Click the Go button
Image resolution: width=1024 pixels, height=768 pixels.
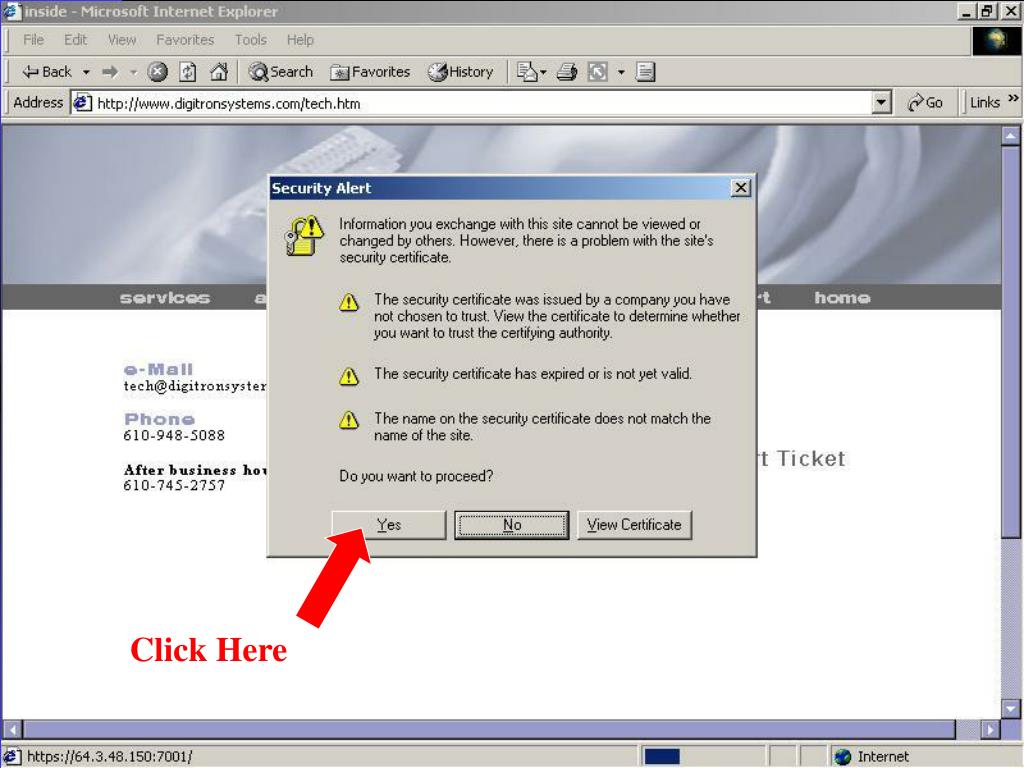(925, 103)
